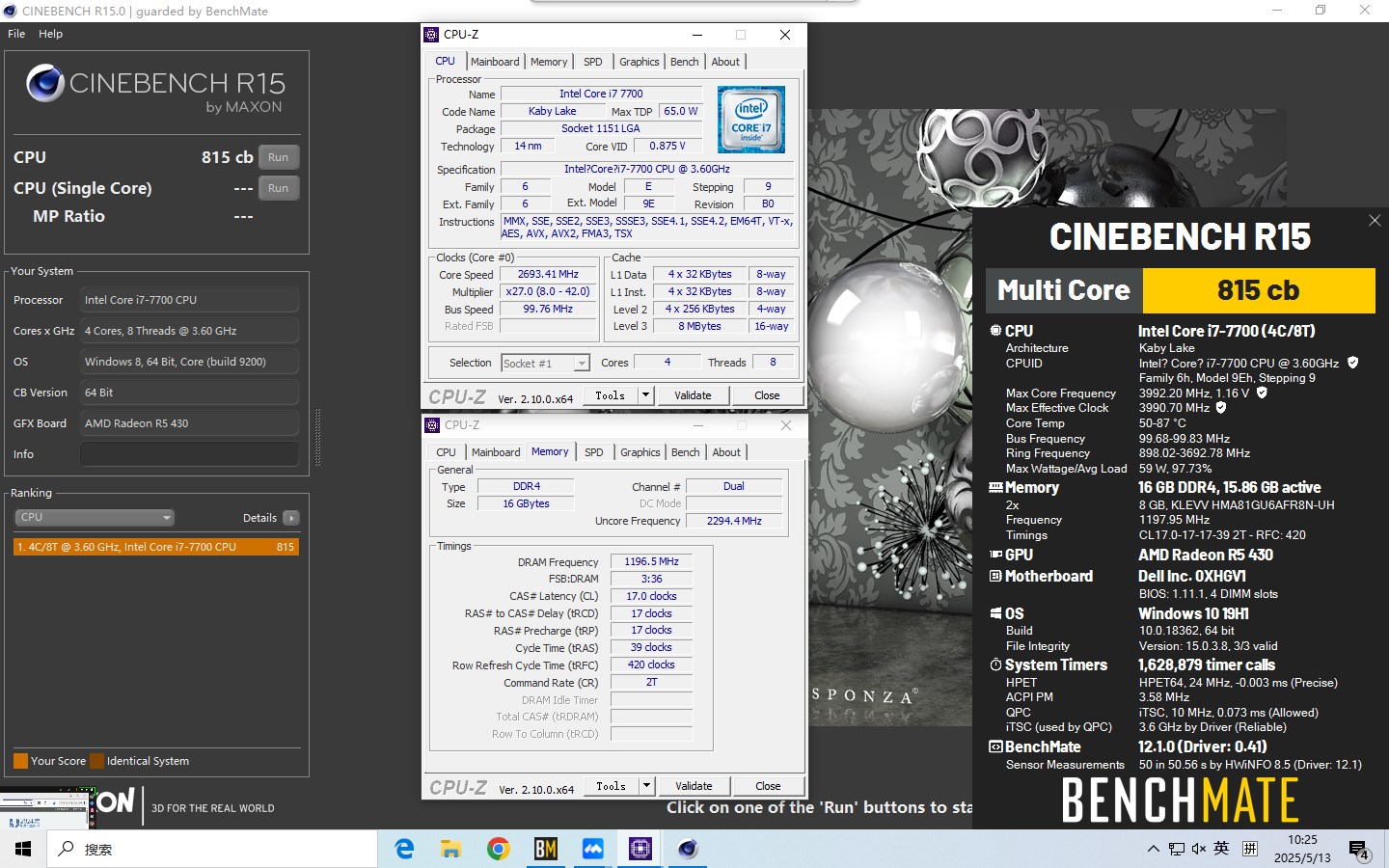Show hidden tray icons chevron

(x=1153, y=849)
